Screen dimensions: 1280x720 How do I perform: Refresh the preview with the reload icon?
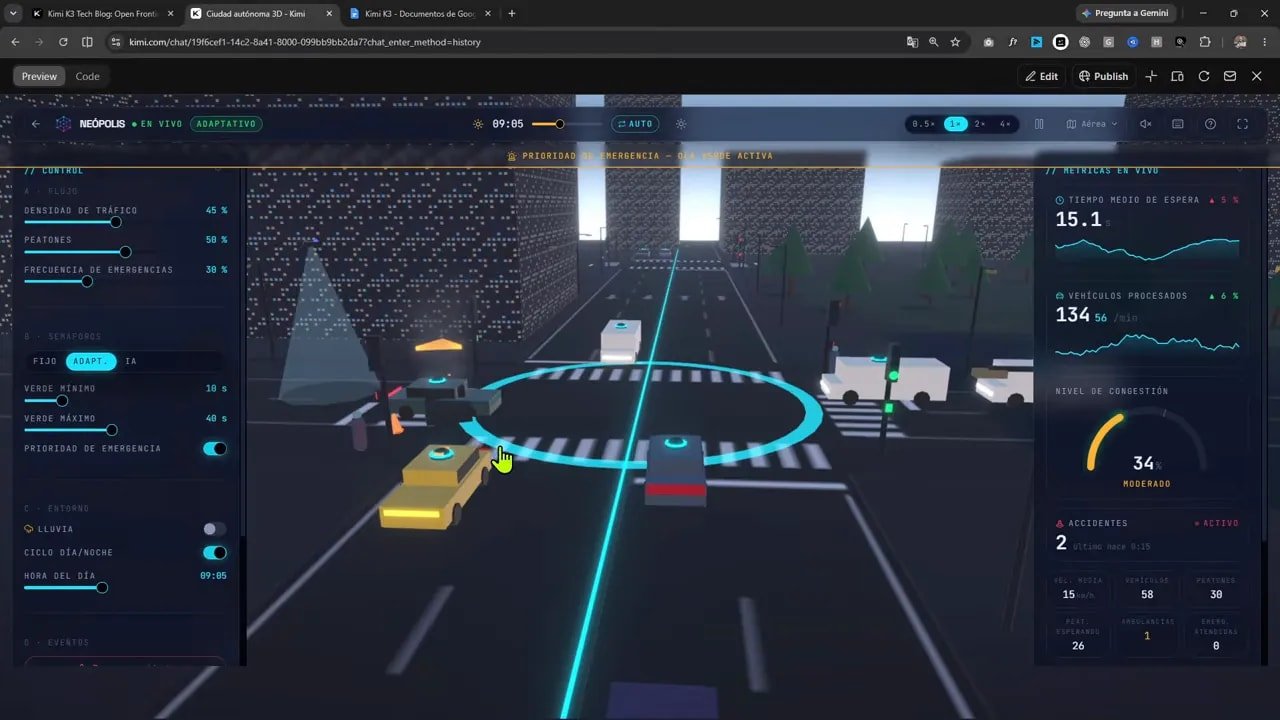(1204, 76)
